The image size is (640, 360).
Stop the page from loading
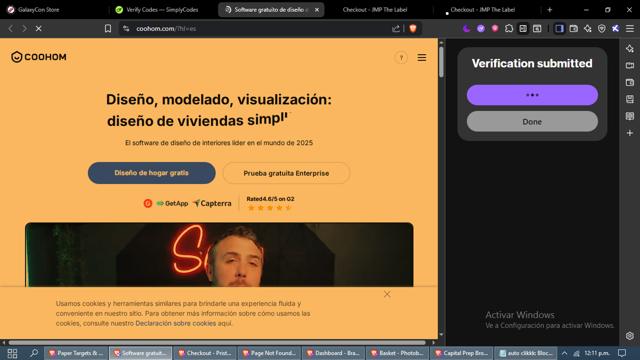click(38, 29)
